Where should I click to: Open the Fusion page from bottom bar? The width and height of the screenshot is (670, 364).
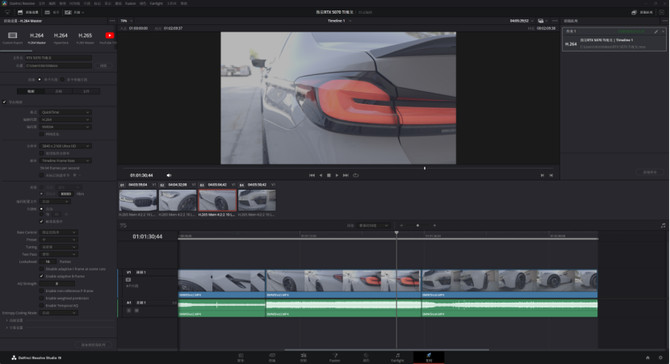point(335,357)
